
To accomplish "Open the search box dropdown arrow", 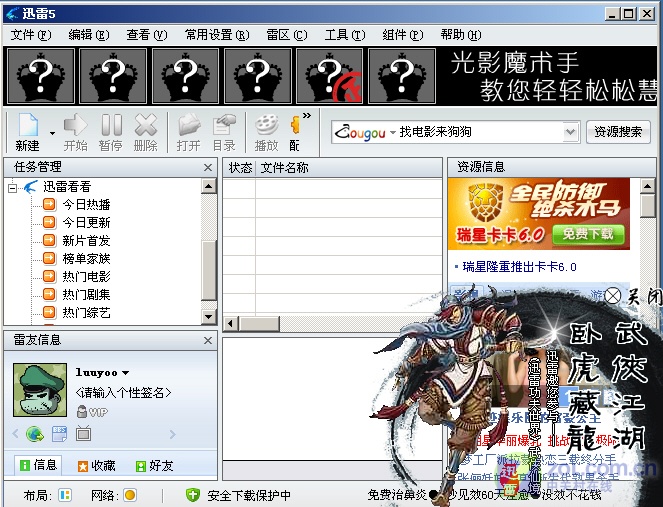I will click(x=570, y=132).
